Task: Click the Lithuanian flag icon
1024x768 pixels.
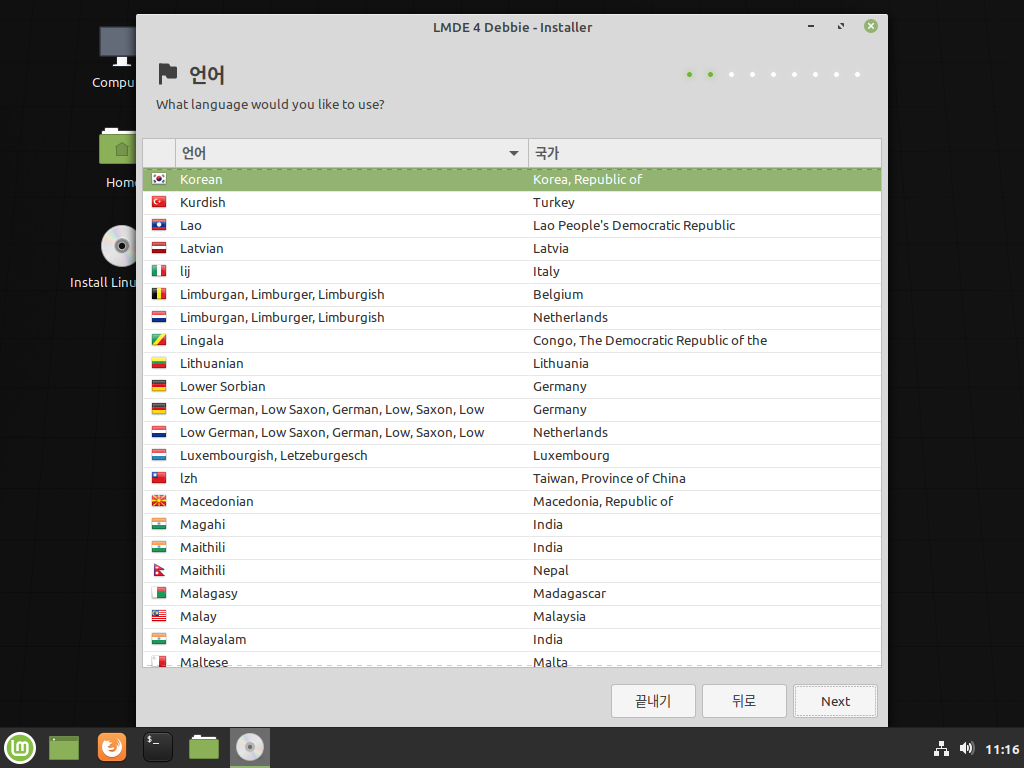Action: pyautogui.click(x=159, y=363)
